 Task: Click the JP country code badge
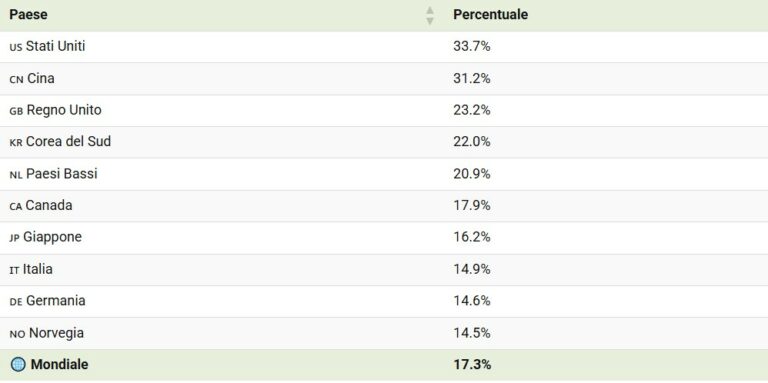(14, 239)
